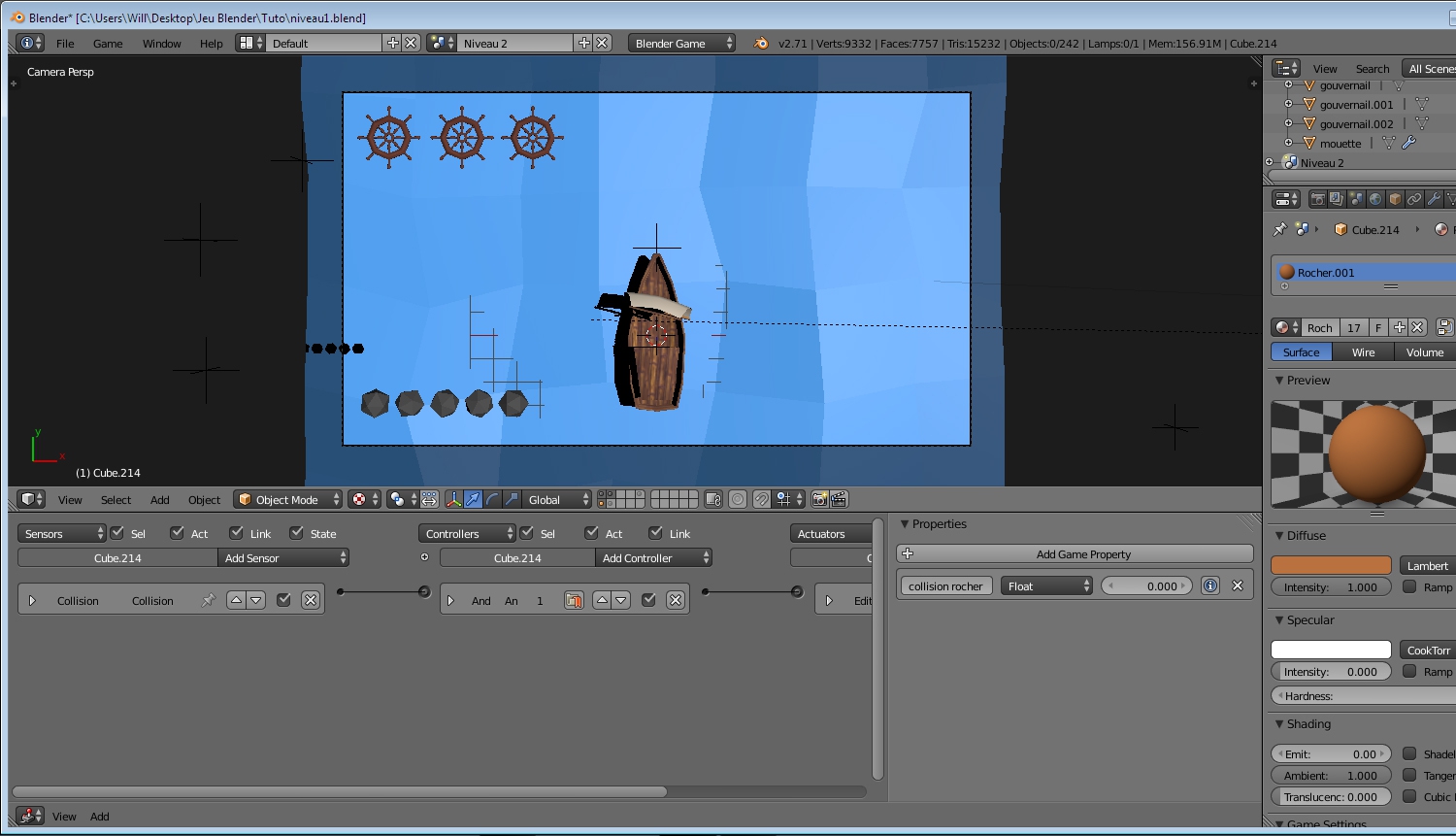Click the logic editor type icon at bottom

[31, 816]
